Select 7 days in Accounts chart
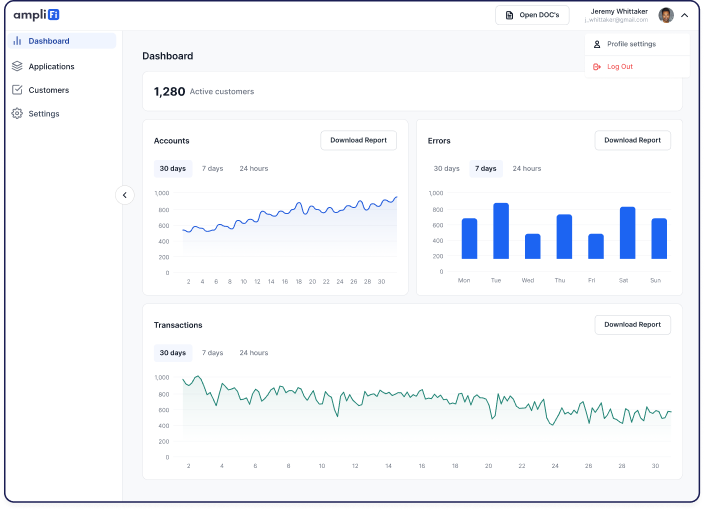Viewport: 705px width, 511px height. 212,168
